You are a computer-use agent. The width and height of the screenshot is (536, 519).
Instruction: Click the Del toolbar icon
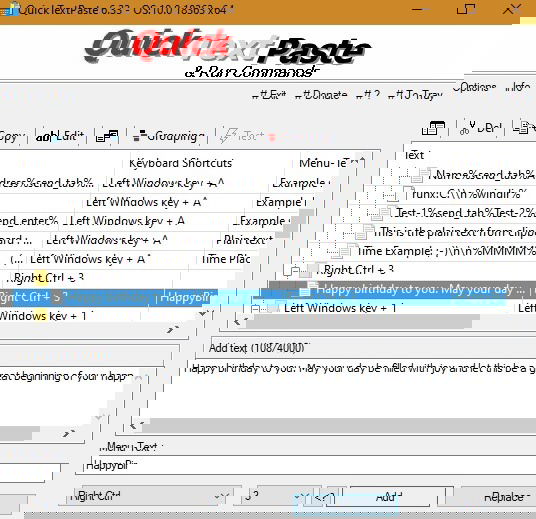click(x=481, y=129)
